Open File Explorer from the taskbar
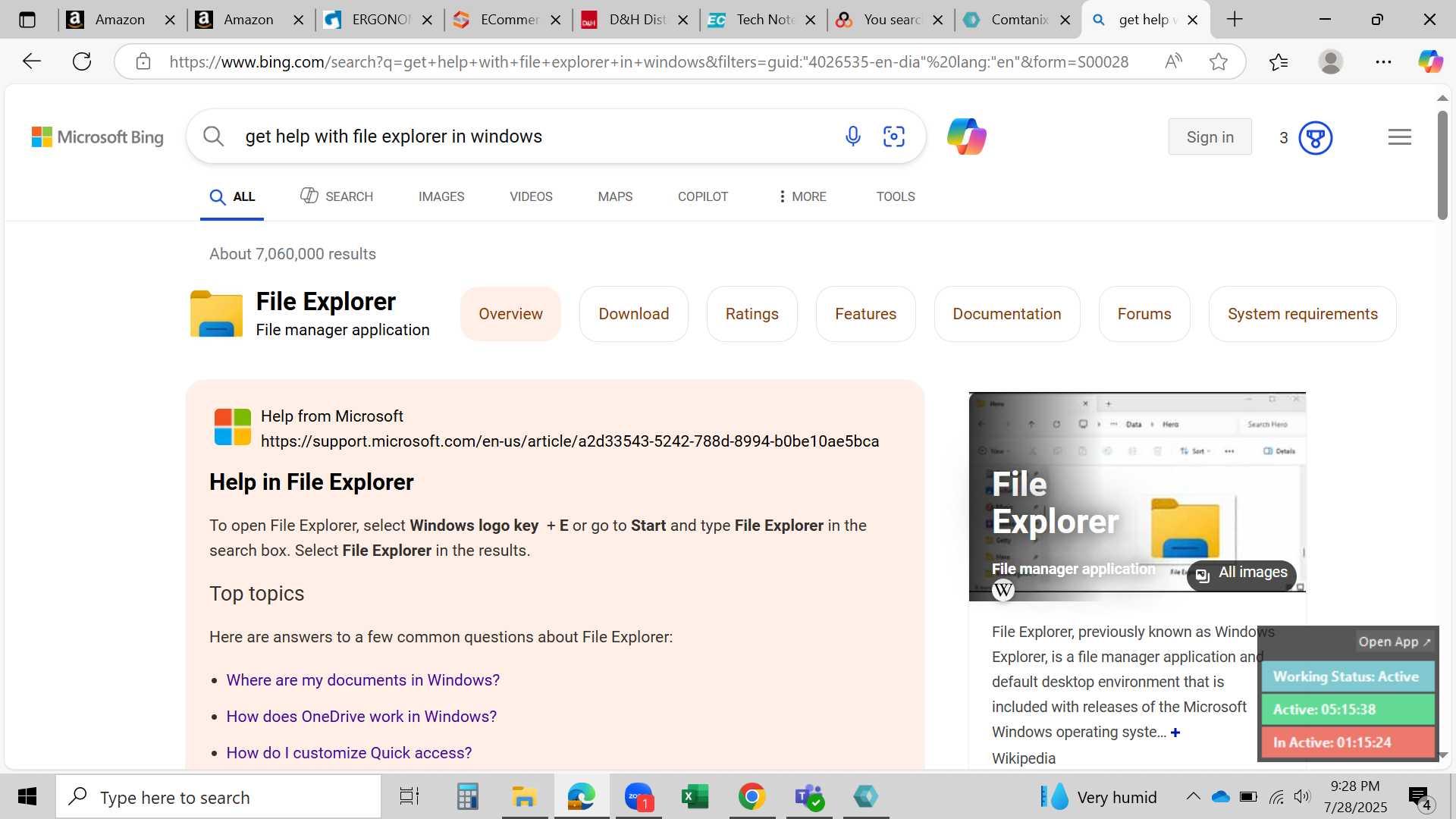The image size is (1456, 819). (x=524, y=797)
